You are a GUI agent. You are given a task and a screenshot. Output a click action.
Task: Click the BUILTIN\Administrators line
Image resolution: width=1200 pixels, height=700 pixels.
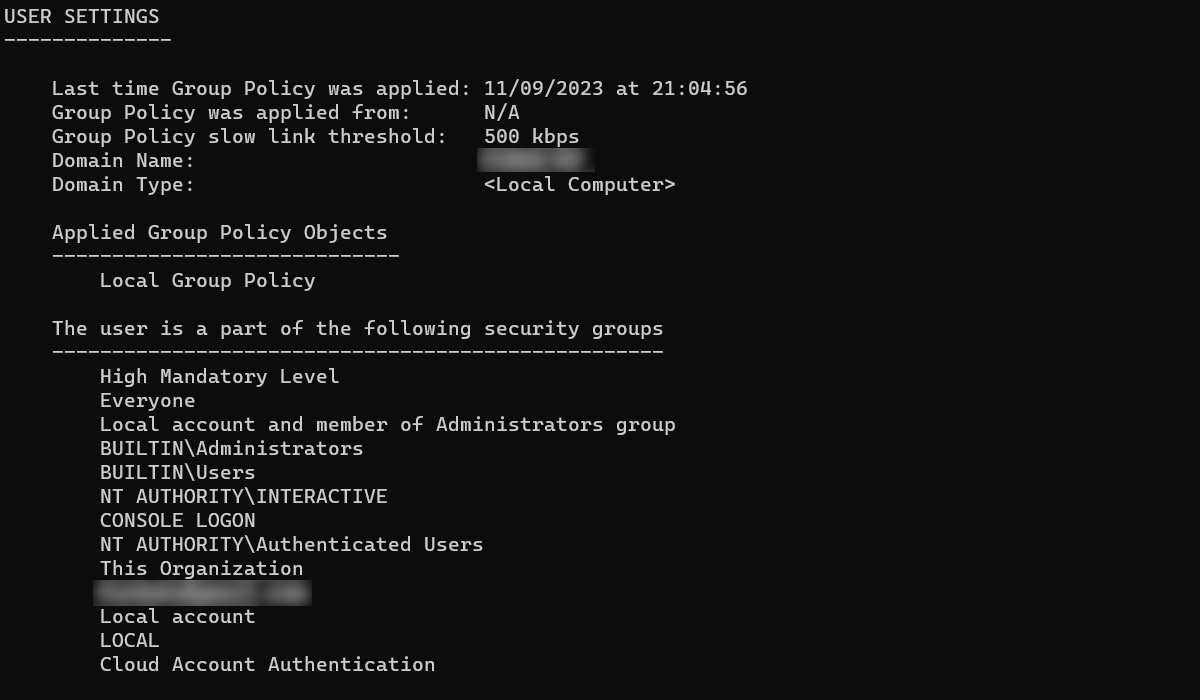point(231,449)
